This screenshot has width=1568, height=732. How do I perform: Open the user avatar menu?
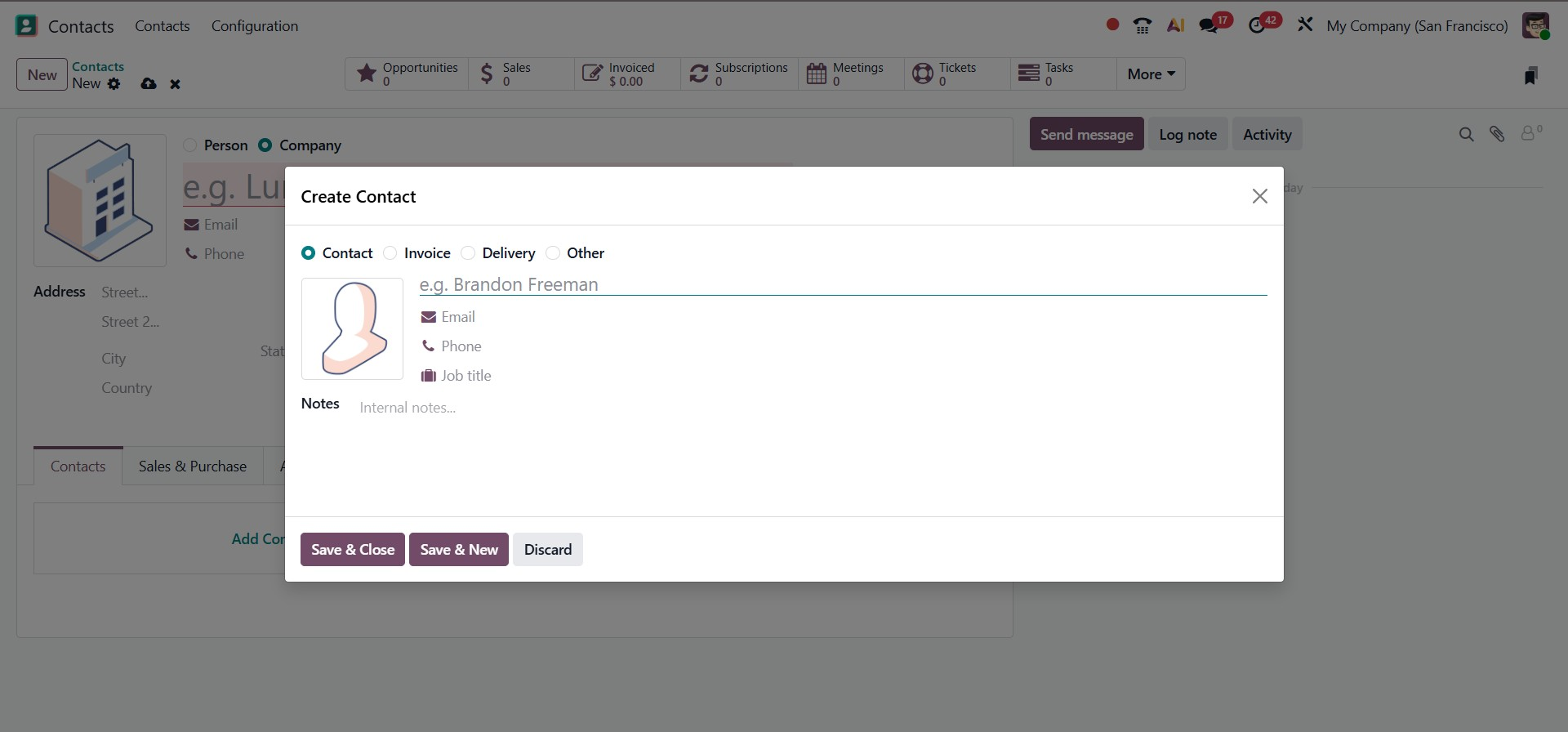1535,25
